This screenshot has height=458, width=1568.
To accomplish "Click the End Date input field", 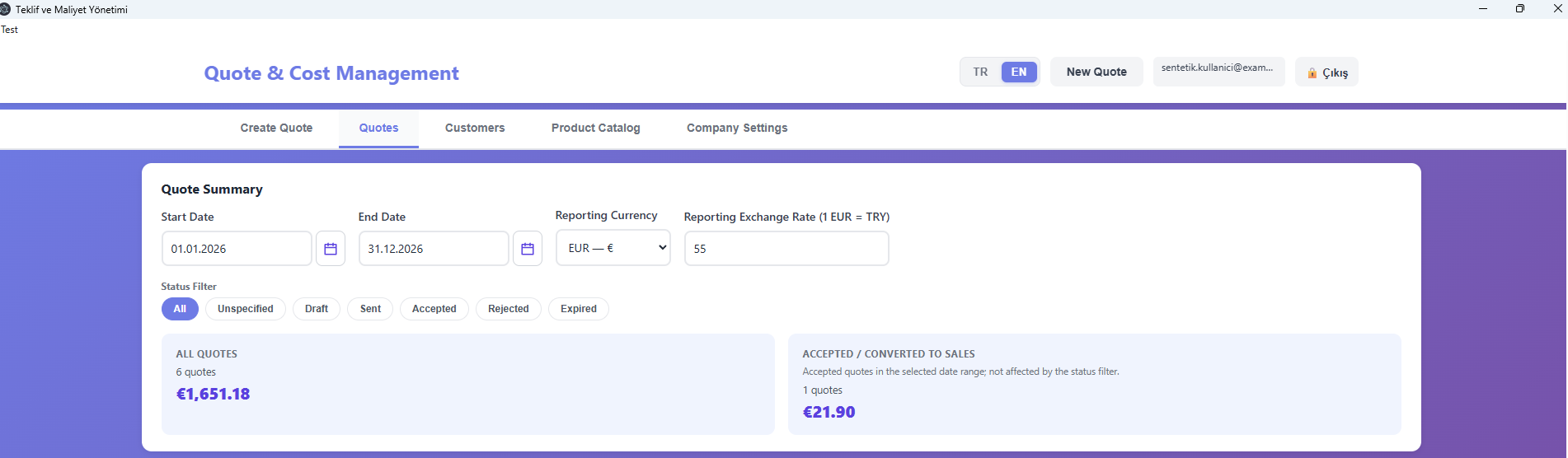I will pos(434,249).
